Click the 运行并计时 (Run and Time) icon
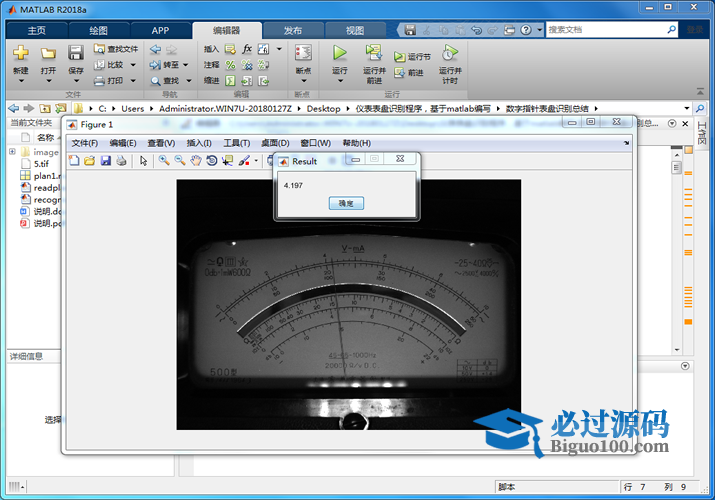This screenshot has height=500, width=715. (x=450, y=53)
